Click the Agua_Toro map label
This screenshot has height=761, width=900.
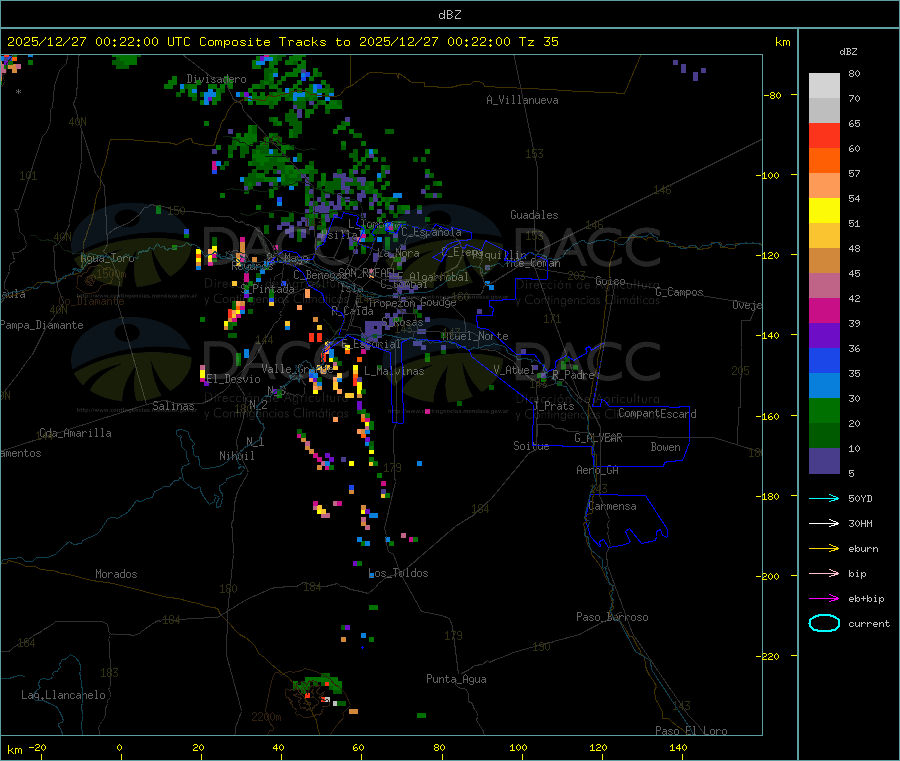click(107, 258)
